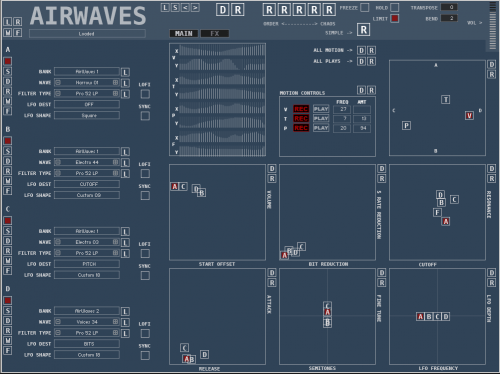Click layer D's M button
This screenshot has height=374, width=500.
(x=8, y=341)
